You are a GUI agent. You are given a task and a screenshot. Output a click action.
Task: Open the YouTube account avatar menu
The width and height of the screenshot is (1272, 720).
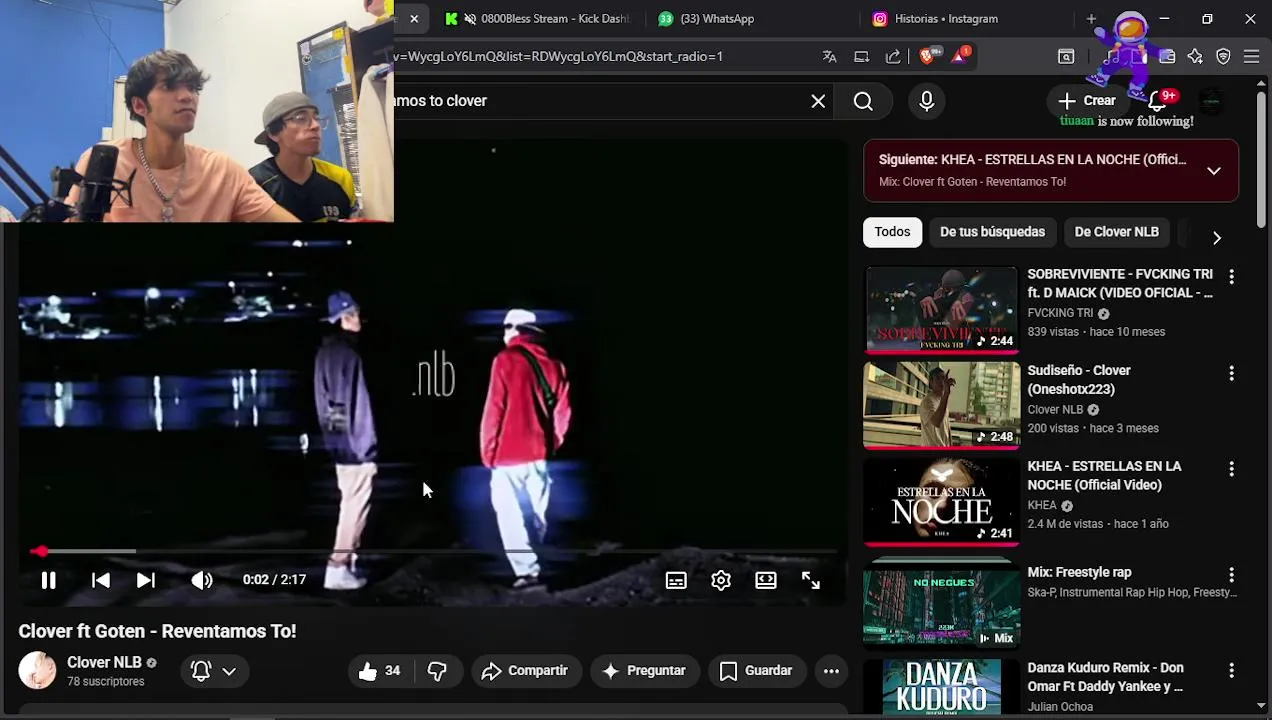pyautogui.click(x=1211, y=100)
